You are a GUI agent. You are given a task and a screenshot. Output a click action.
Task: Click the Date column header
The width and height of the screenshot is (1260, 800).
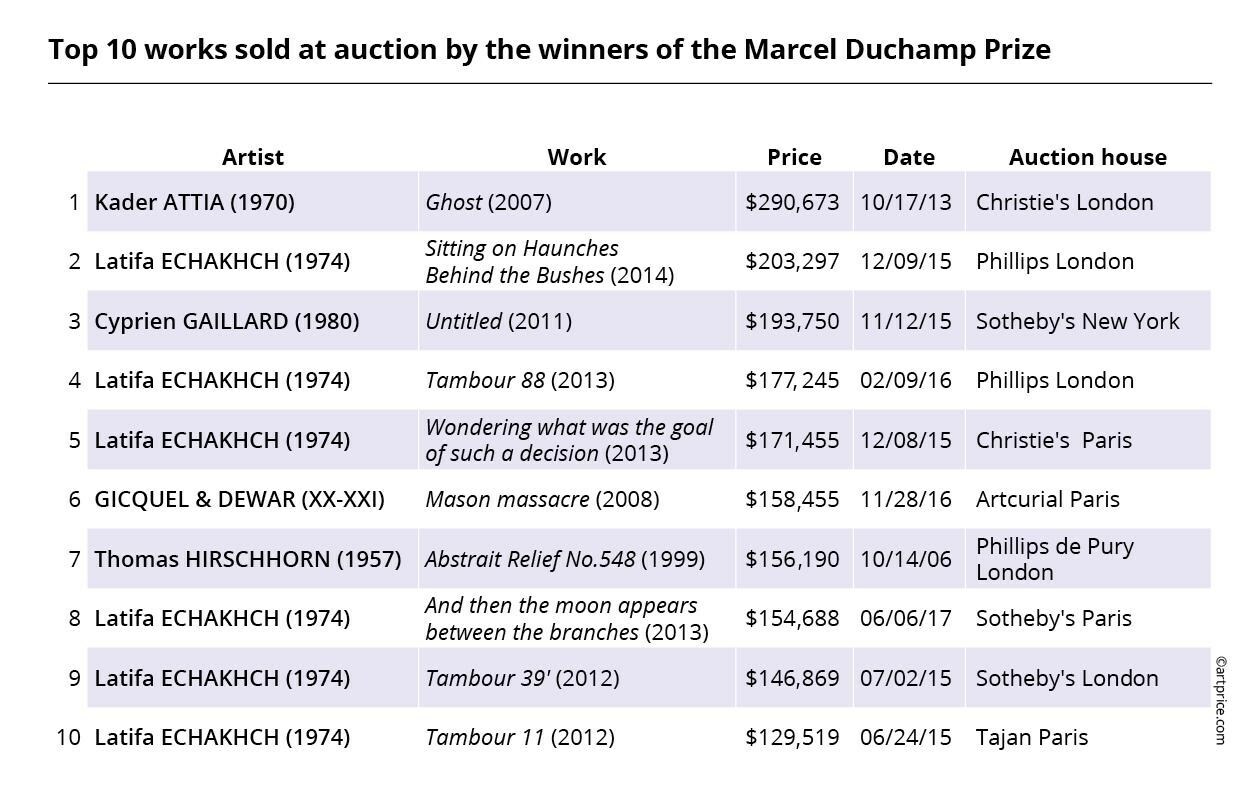coord(908,157)
